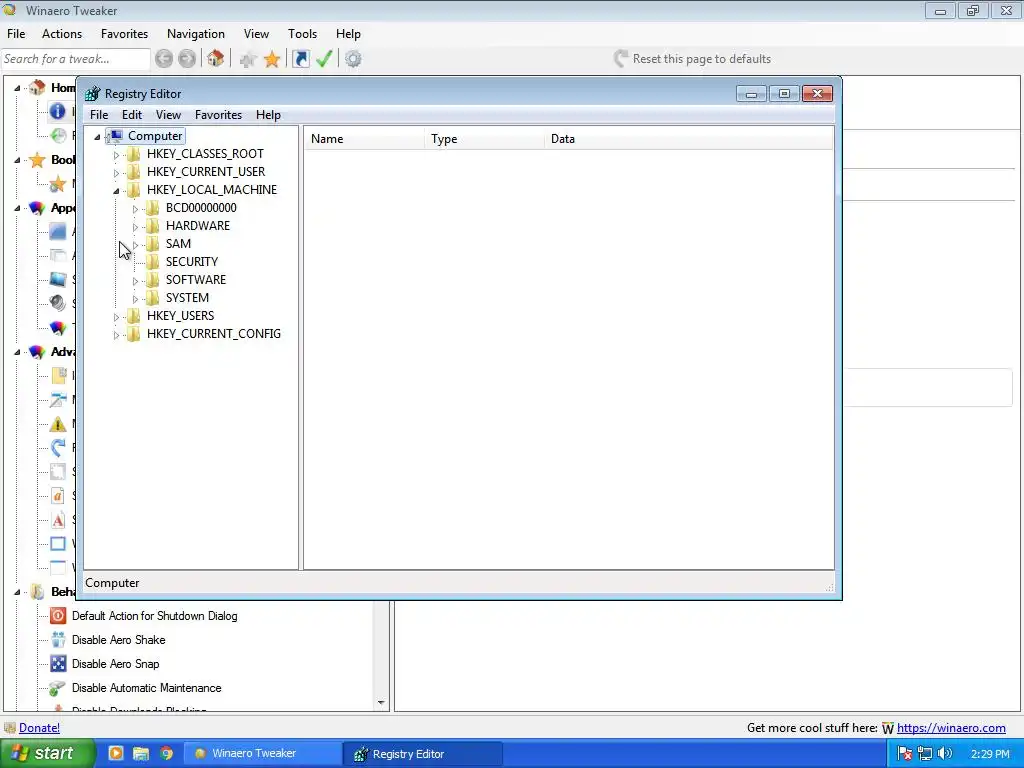Click the house Home icon in Winaero toolbar

tap(216, 59)
